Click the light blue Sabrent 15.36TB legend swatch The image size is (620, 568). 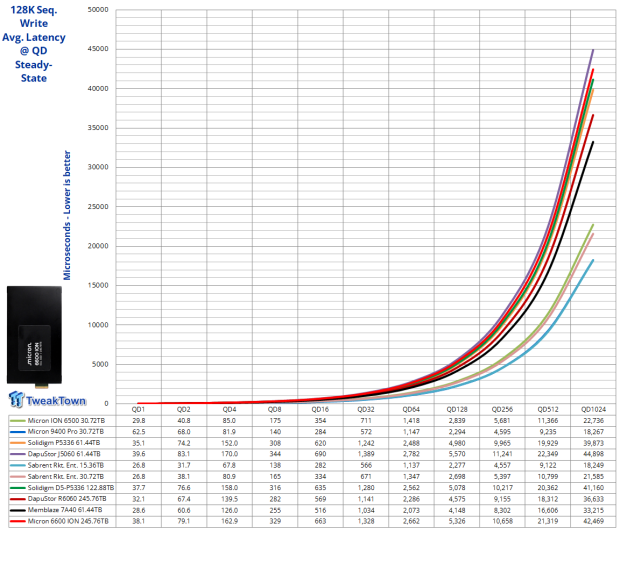point(18,466)
